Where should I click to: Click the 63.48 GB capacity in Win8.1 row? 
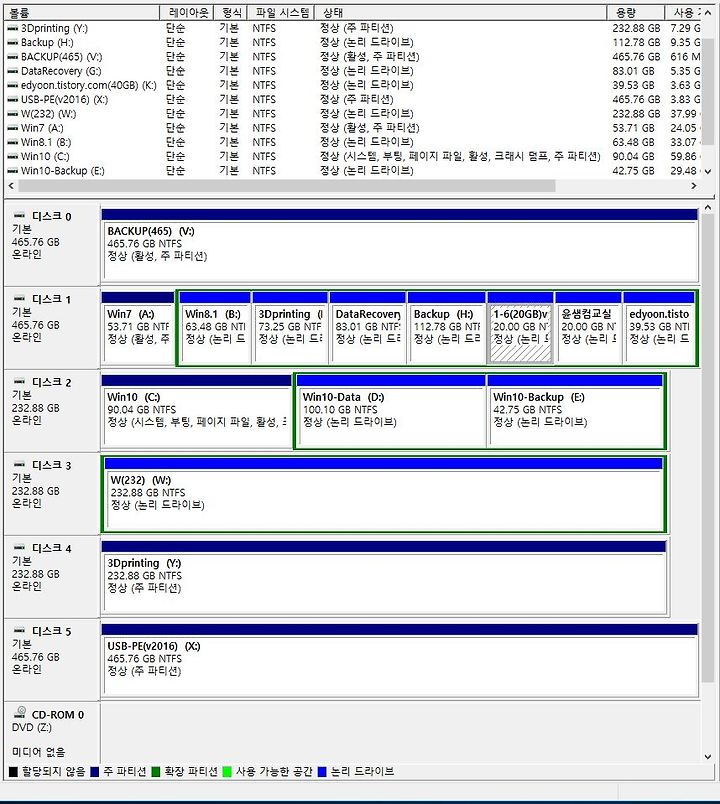(x=633, y=142)
